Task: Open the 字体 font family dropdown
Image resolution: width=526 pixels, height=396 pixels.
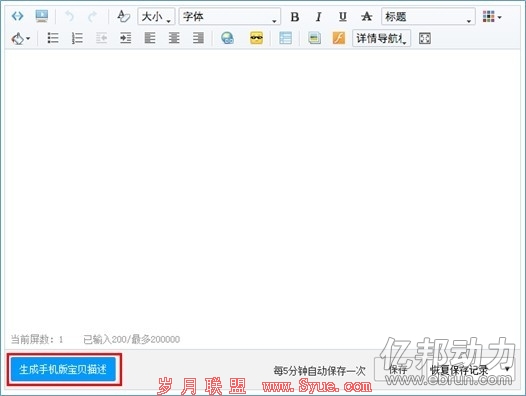Action: [229, 16]
